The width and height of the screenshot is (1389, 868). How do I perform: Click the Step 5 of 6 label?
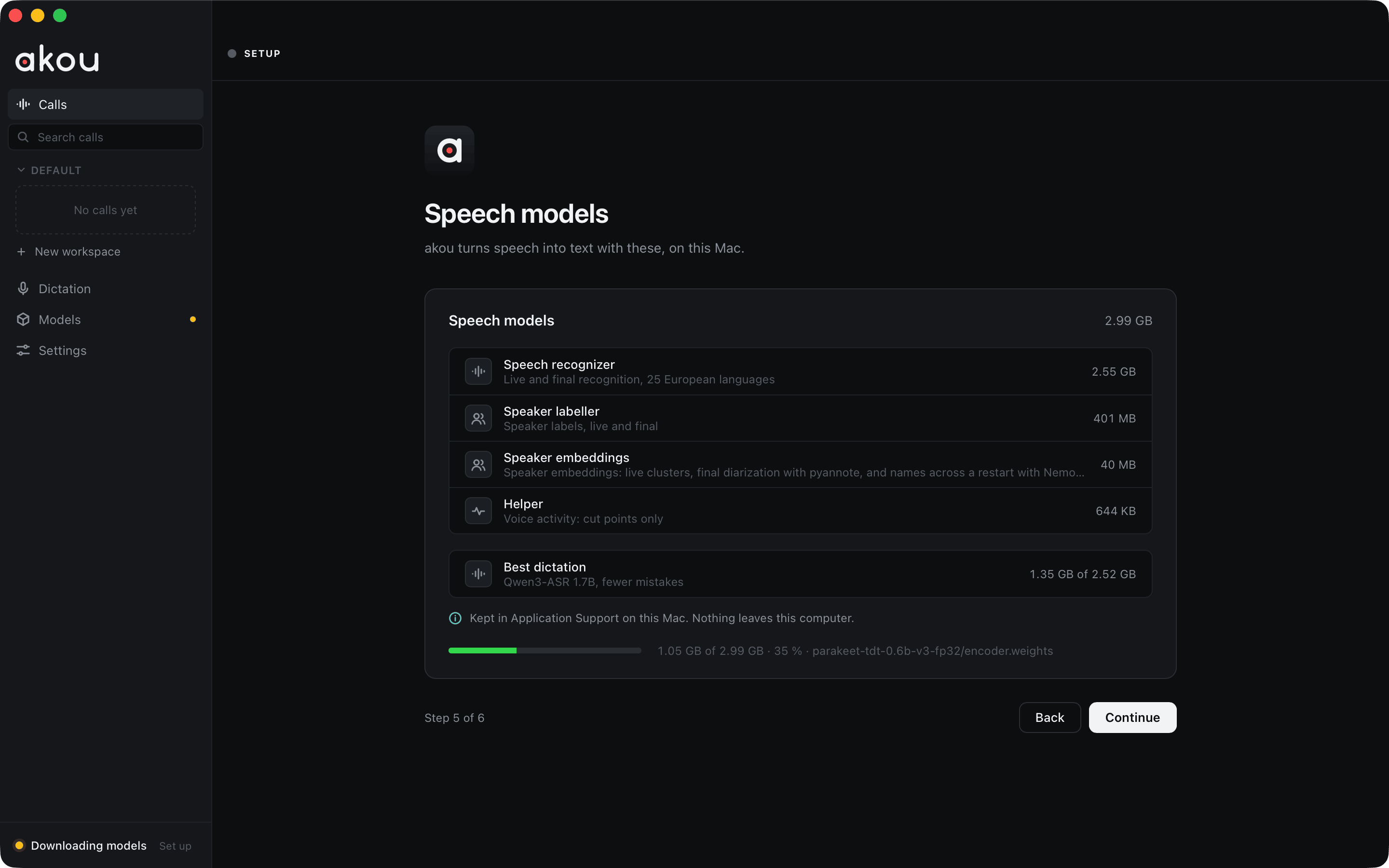[455, 718]
